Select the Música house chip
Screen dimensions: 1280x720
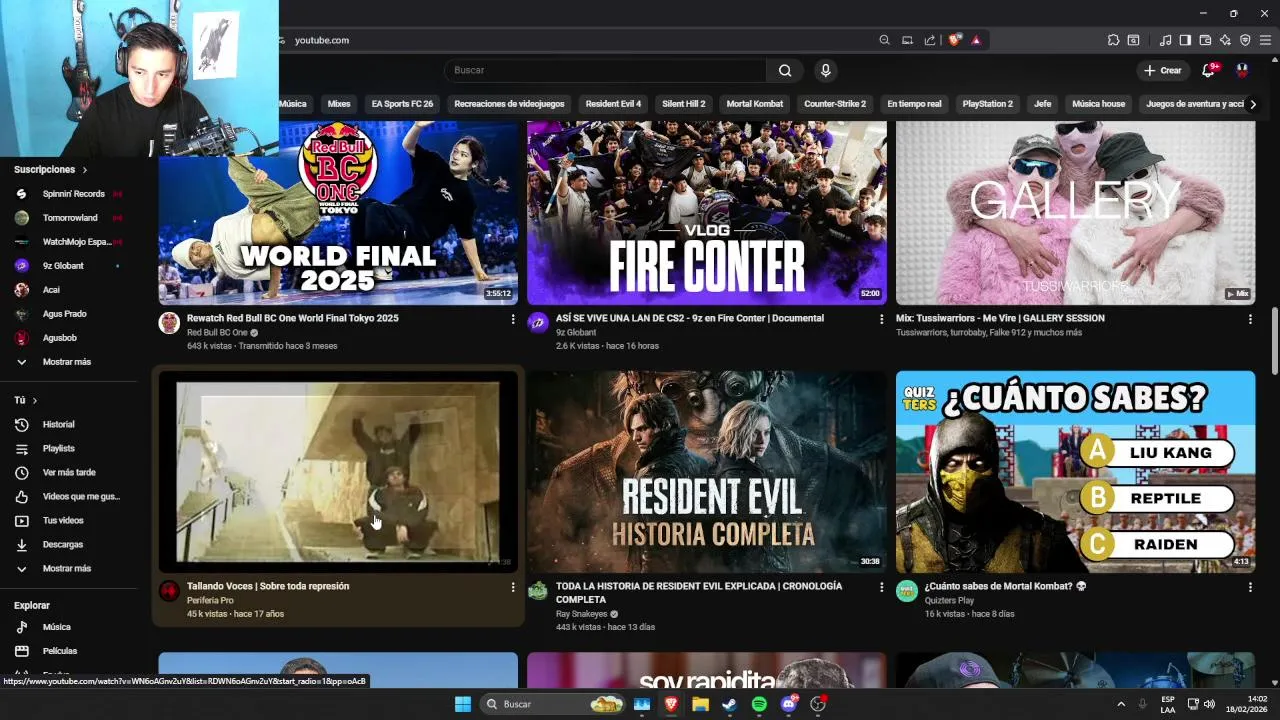(1098, 104)
